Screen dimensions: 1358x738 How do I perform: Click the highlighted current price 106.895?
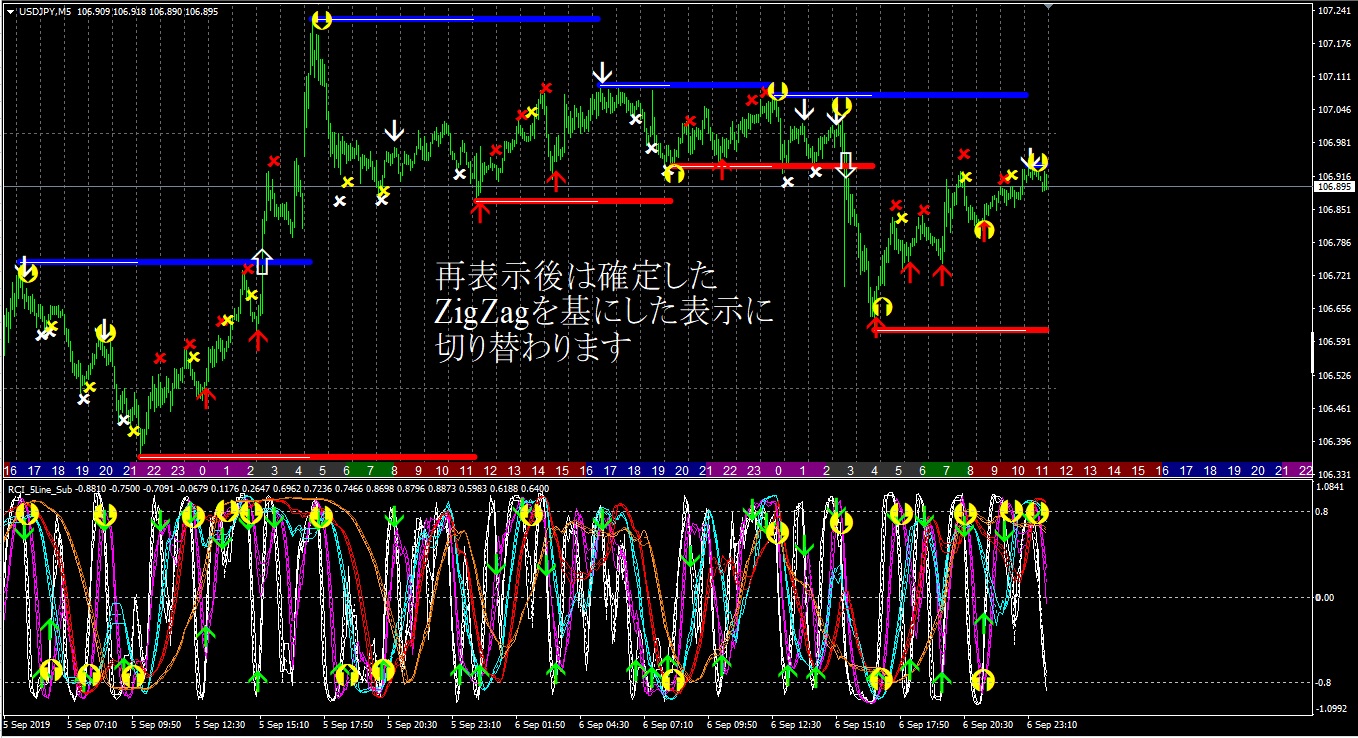click(x=1333, y=187)
